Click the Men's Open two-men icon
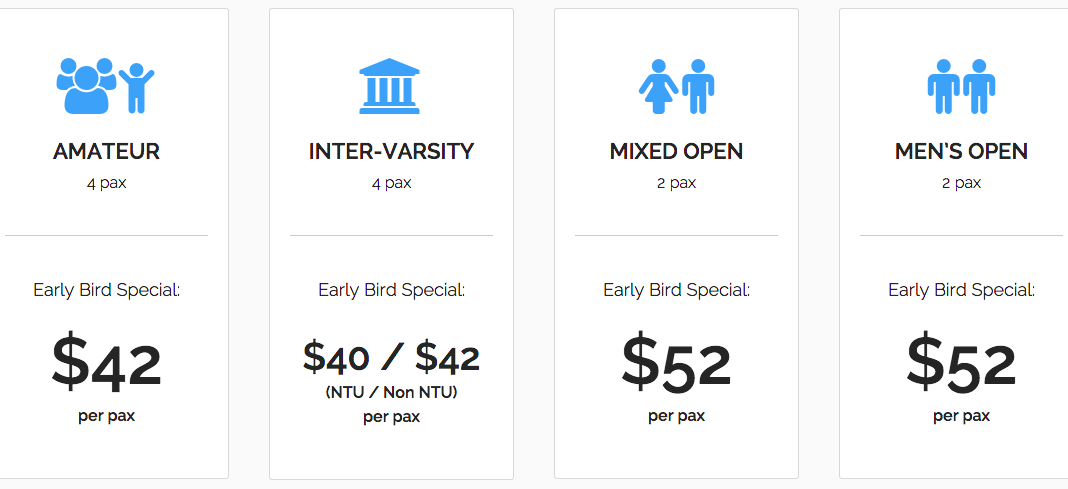The height and width of the screenshot is (489, 1068). 961,86
